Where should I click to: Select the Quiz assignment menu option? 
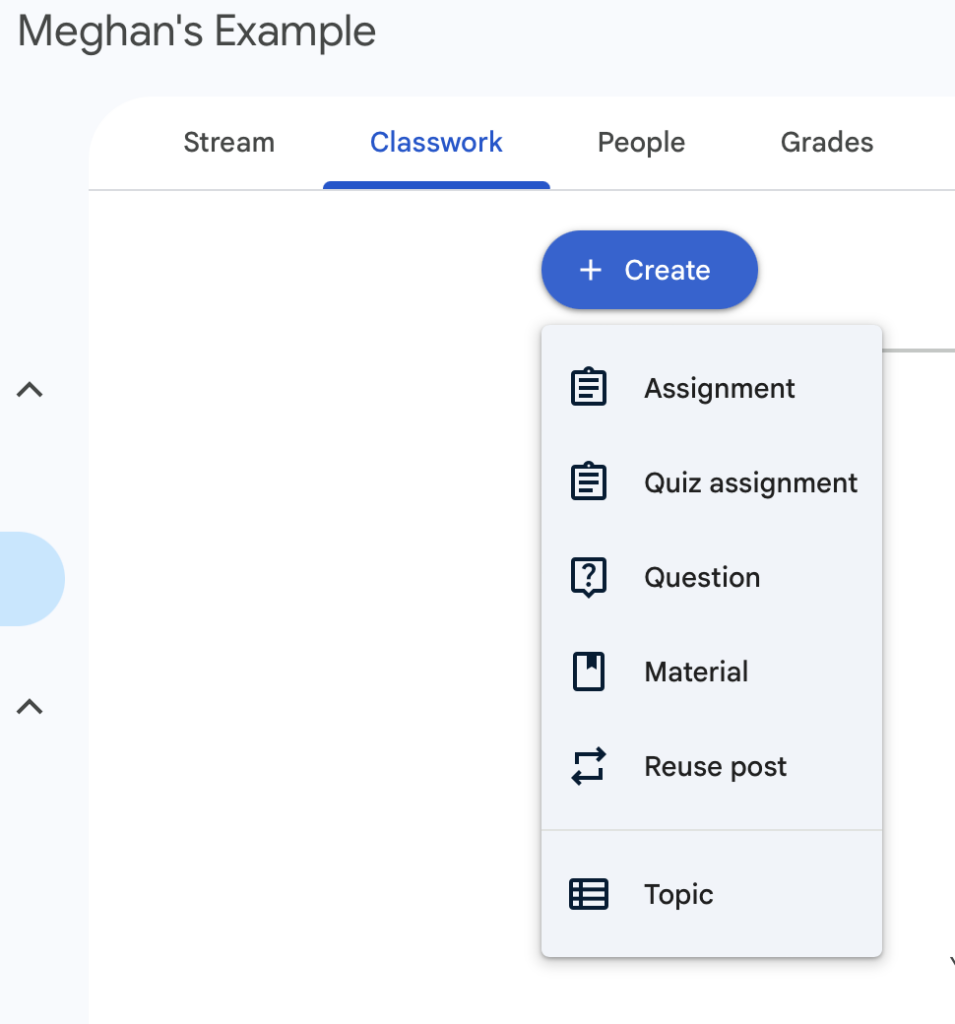(750, 483)
